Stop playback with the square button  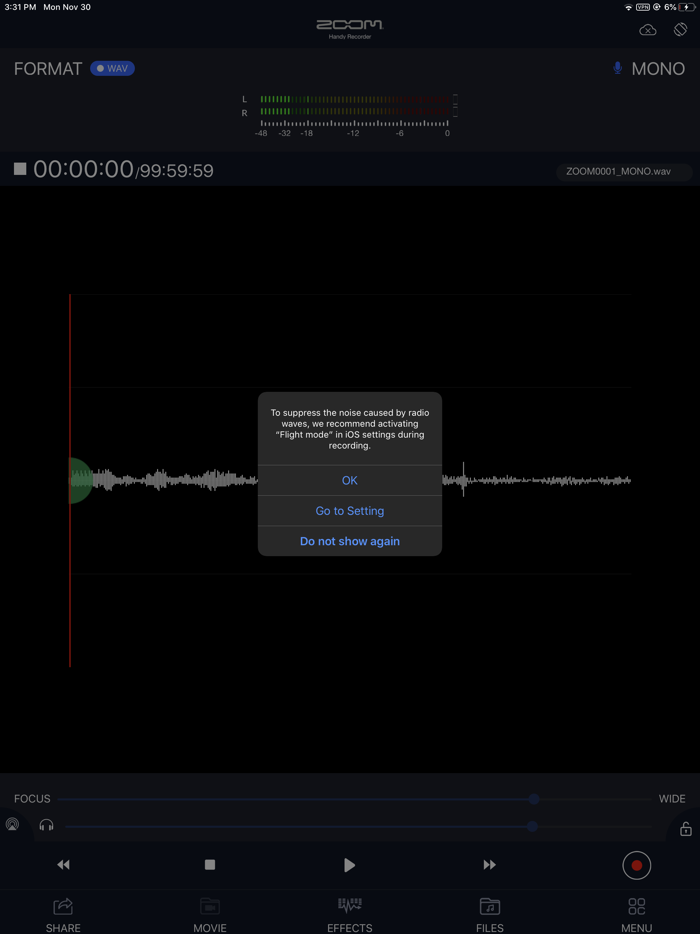210,864
